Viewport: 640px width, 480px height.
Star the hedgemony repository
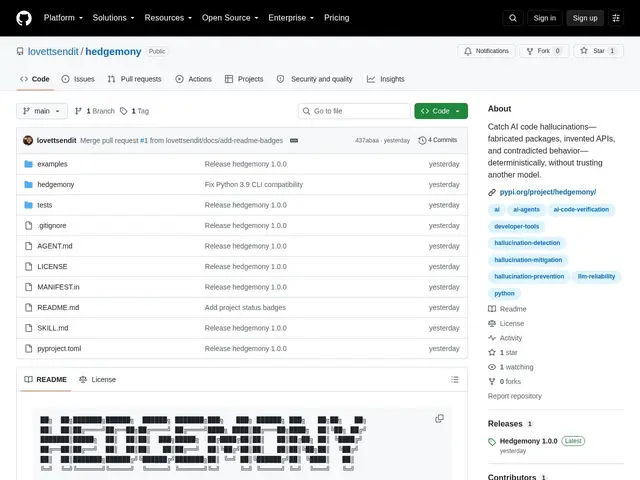point(598,51)
